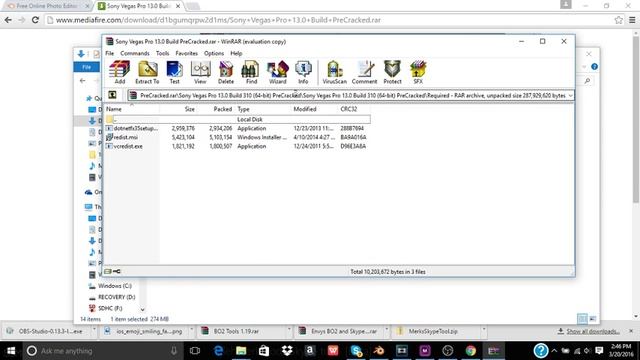Open the Options menu
The height and width of the screenshot is (360, 640).
pyautogui.click(x=214, y=53)
